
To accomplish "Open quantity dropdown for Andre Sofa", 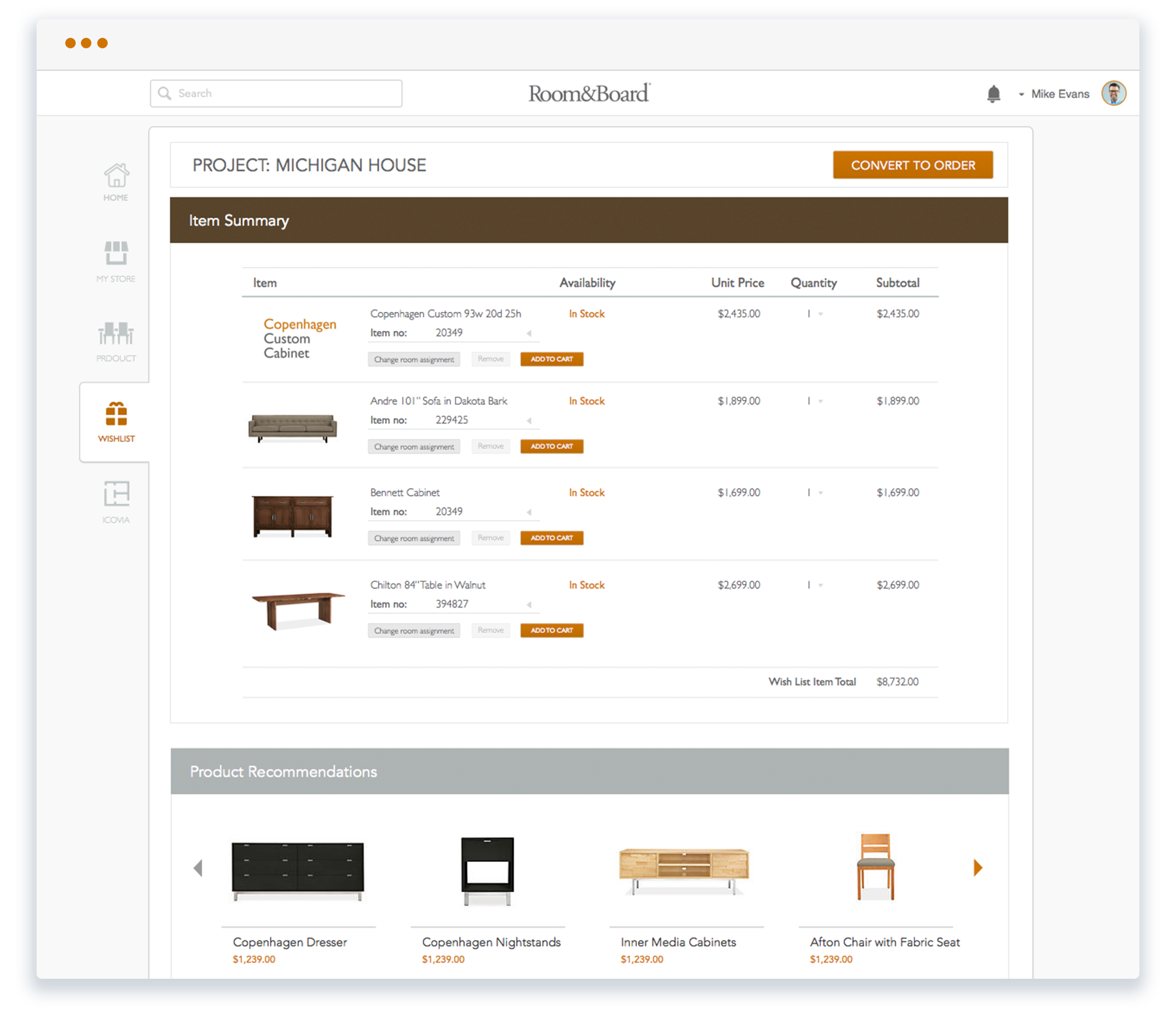I will [820, 402].
